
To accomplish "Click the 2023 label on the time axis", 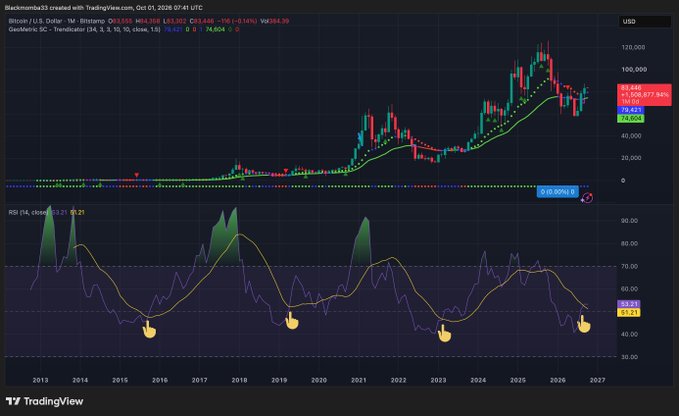I will [x=438, y=380].
